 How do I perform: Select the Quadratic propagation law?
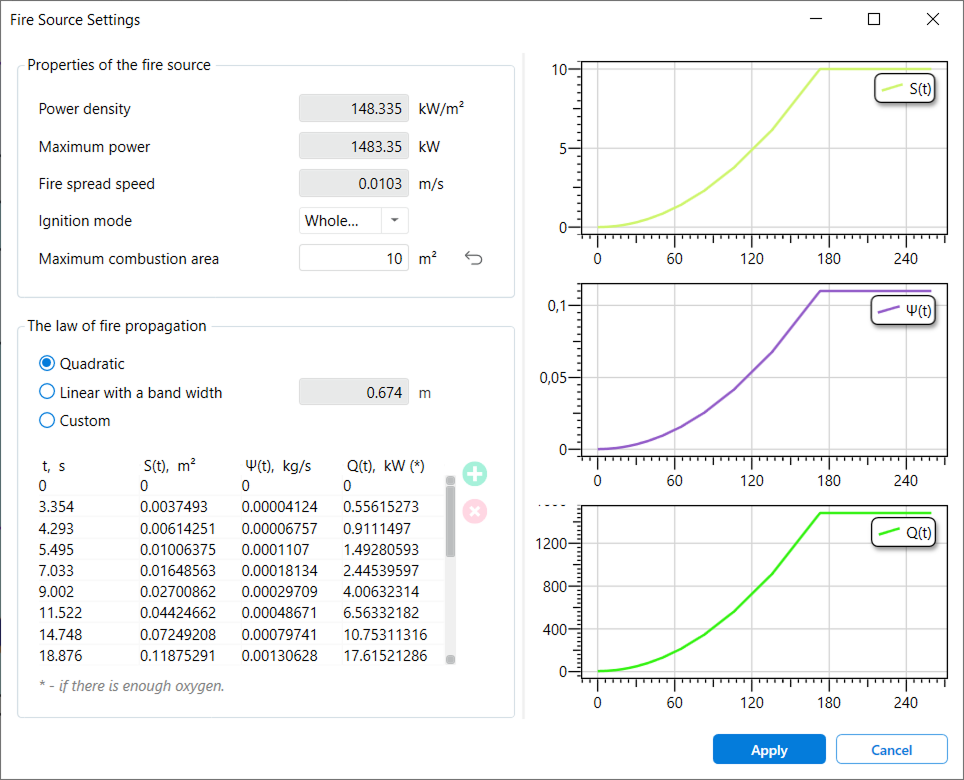(x=47, y=364)
